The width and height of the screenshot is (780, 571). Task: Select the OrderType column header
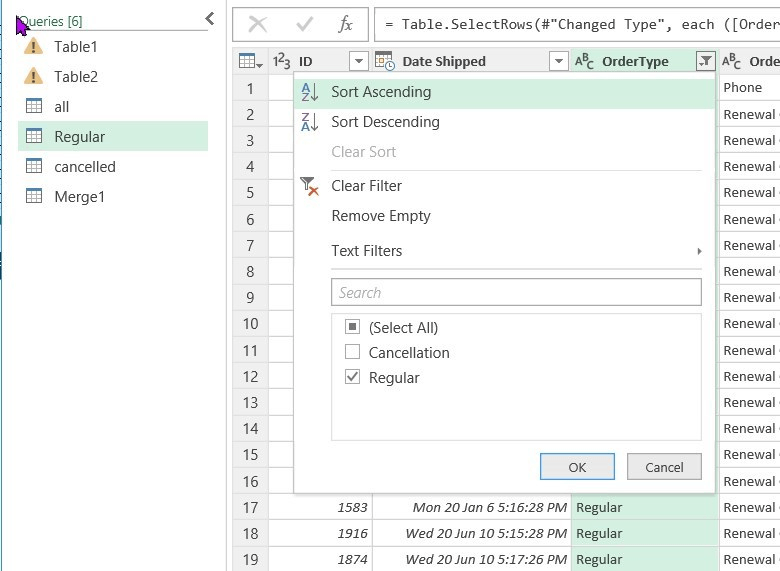[635, 61]
